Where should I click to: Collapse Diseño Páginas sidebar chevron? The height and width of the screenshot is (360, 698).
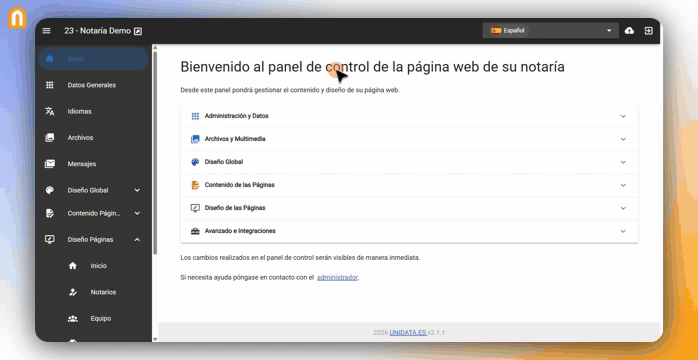[x=137, y=239]
